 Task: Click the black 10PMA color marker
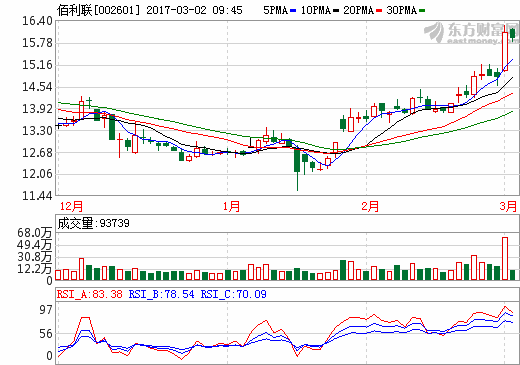pos(336,11)
